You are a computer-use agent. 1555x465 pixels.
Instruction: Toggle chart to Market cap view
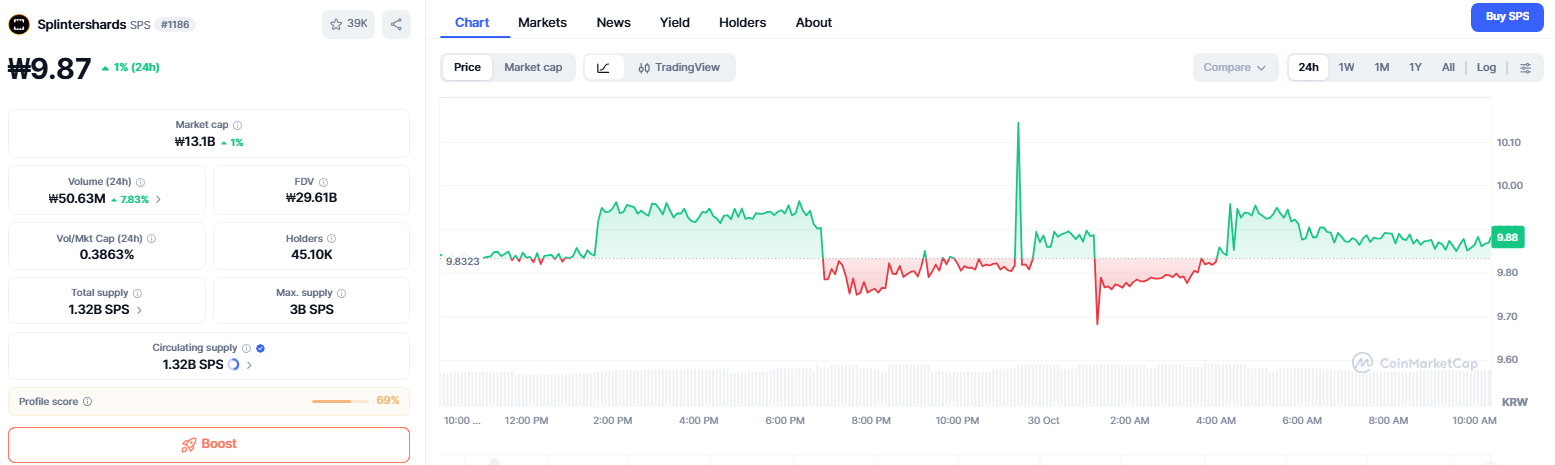click(x=533, y=67)
